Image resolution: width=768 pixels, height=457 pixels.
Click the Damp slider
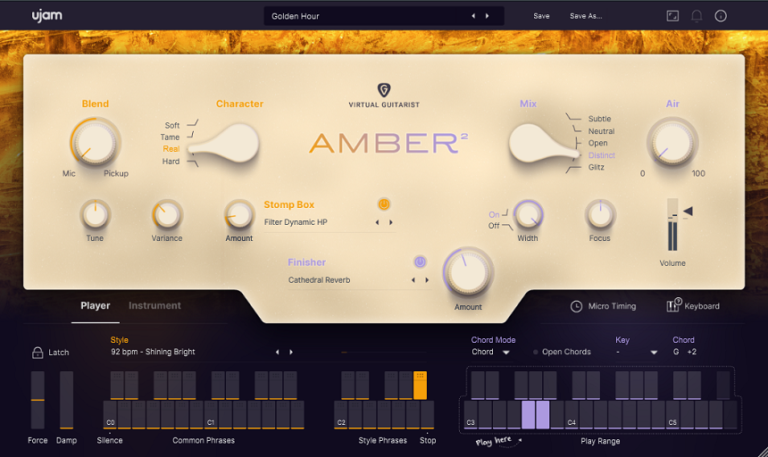click(x=67, y=400)
